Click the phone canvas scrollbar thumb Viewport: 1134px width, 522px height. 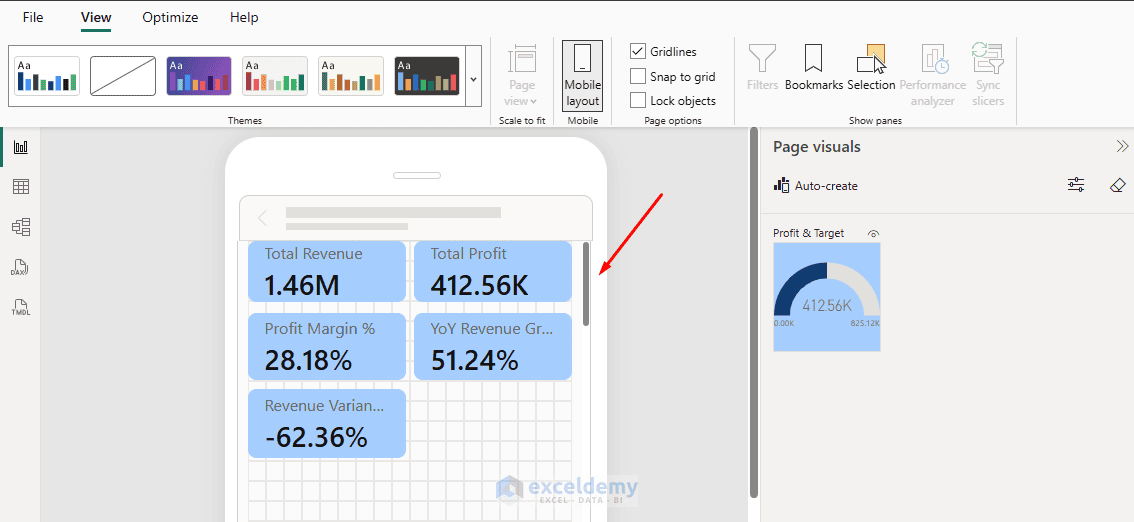point(586,284)
